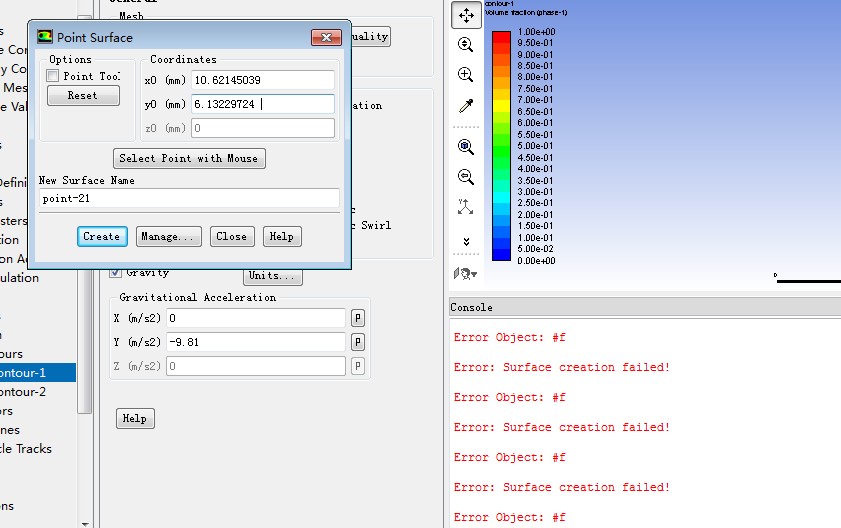Screen dimensions: 841x528
Task: Click the disabled Z gravity field
Action: pyautogui.click(x=256, y=366)
